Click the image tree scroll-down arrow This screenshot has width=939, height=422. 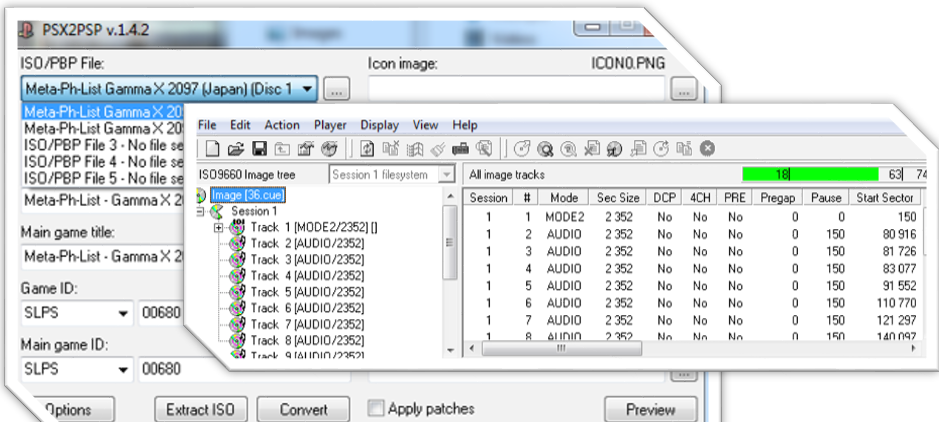point(450,350)
